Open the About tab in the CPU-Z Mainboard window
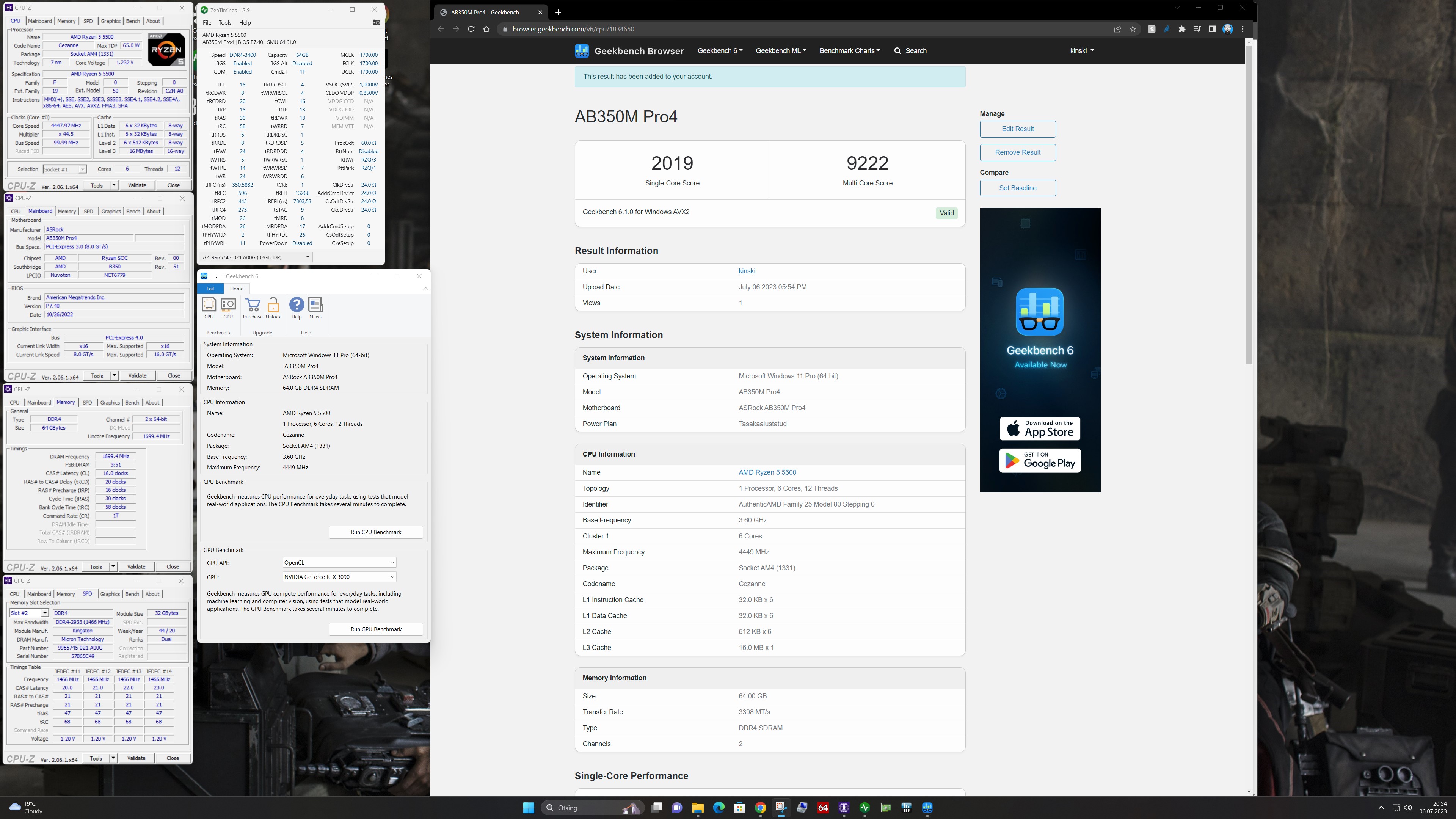Viewport: 1456px width, 819px height. coord(153,212)
